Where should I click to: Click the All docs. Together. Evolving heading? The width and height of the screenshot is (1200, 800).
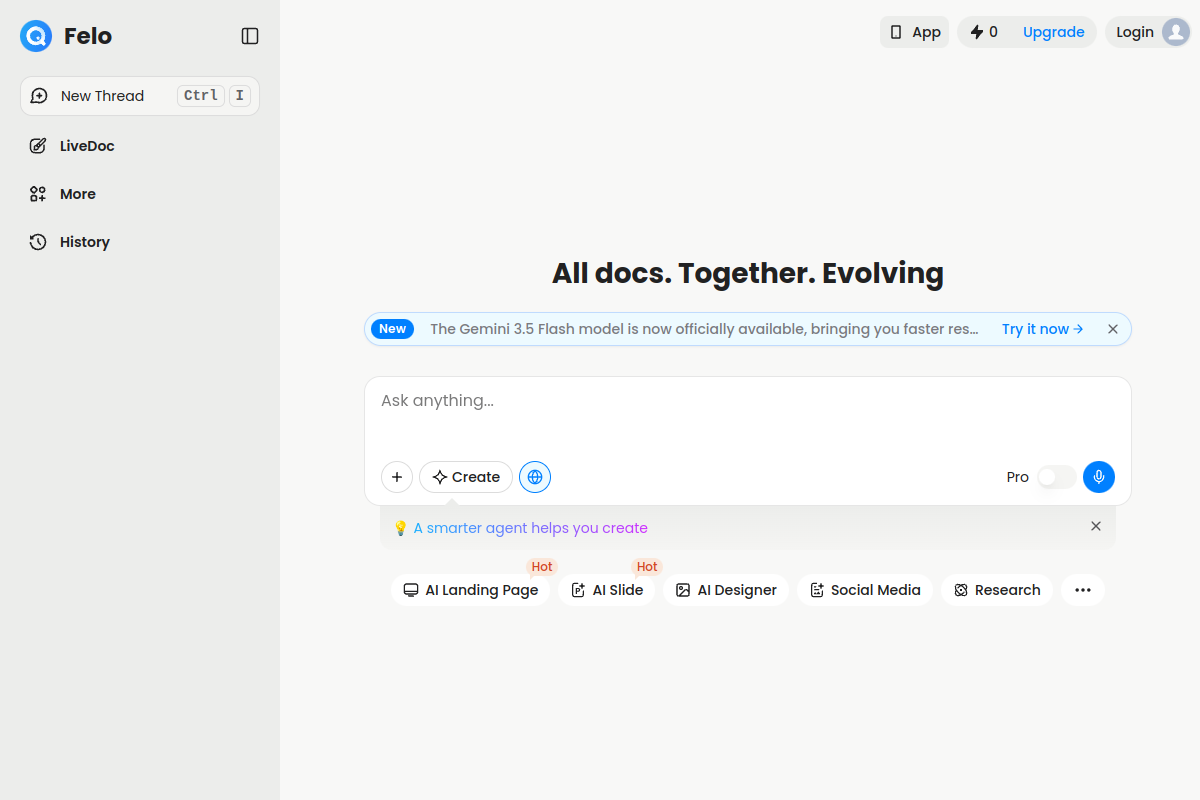748,273
